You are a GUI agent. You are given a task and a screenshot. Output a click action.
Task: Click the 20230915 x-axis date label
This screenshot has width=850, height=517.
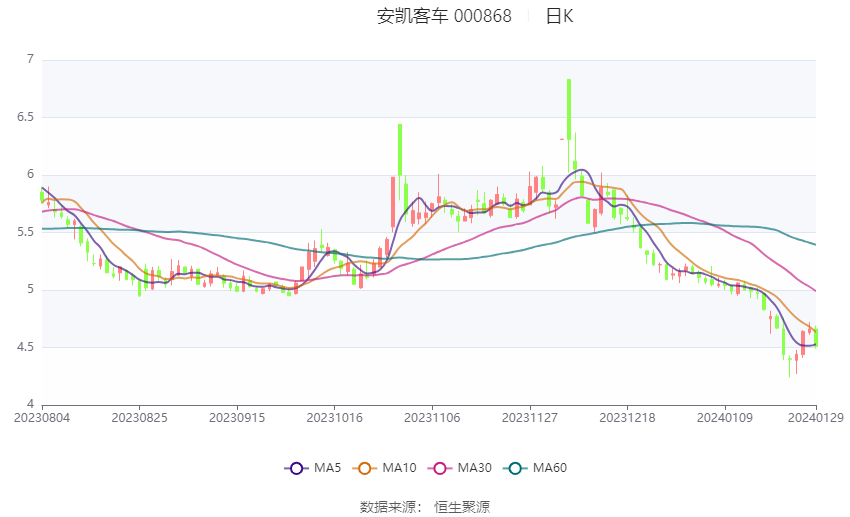[x=237, y=418]
